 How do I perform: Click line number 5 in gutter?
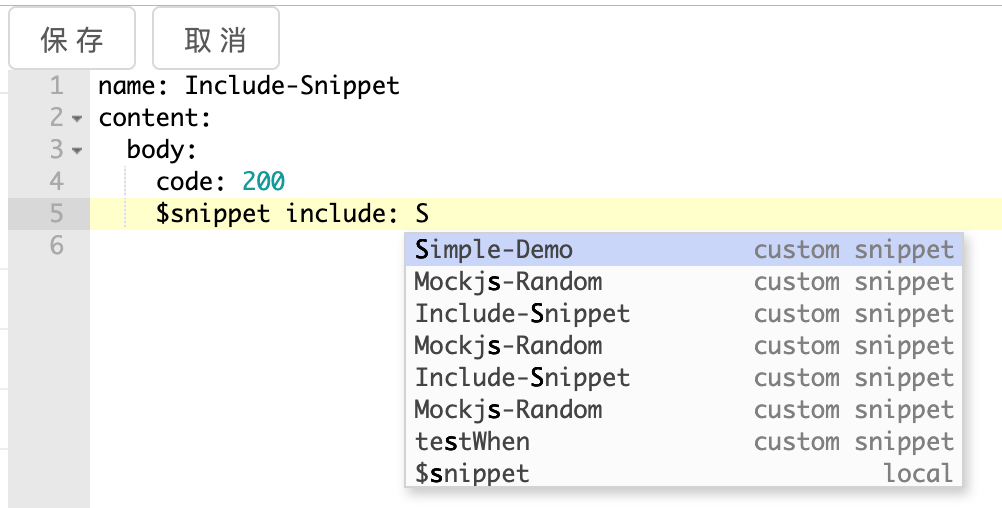pos(56,214)
